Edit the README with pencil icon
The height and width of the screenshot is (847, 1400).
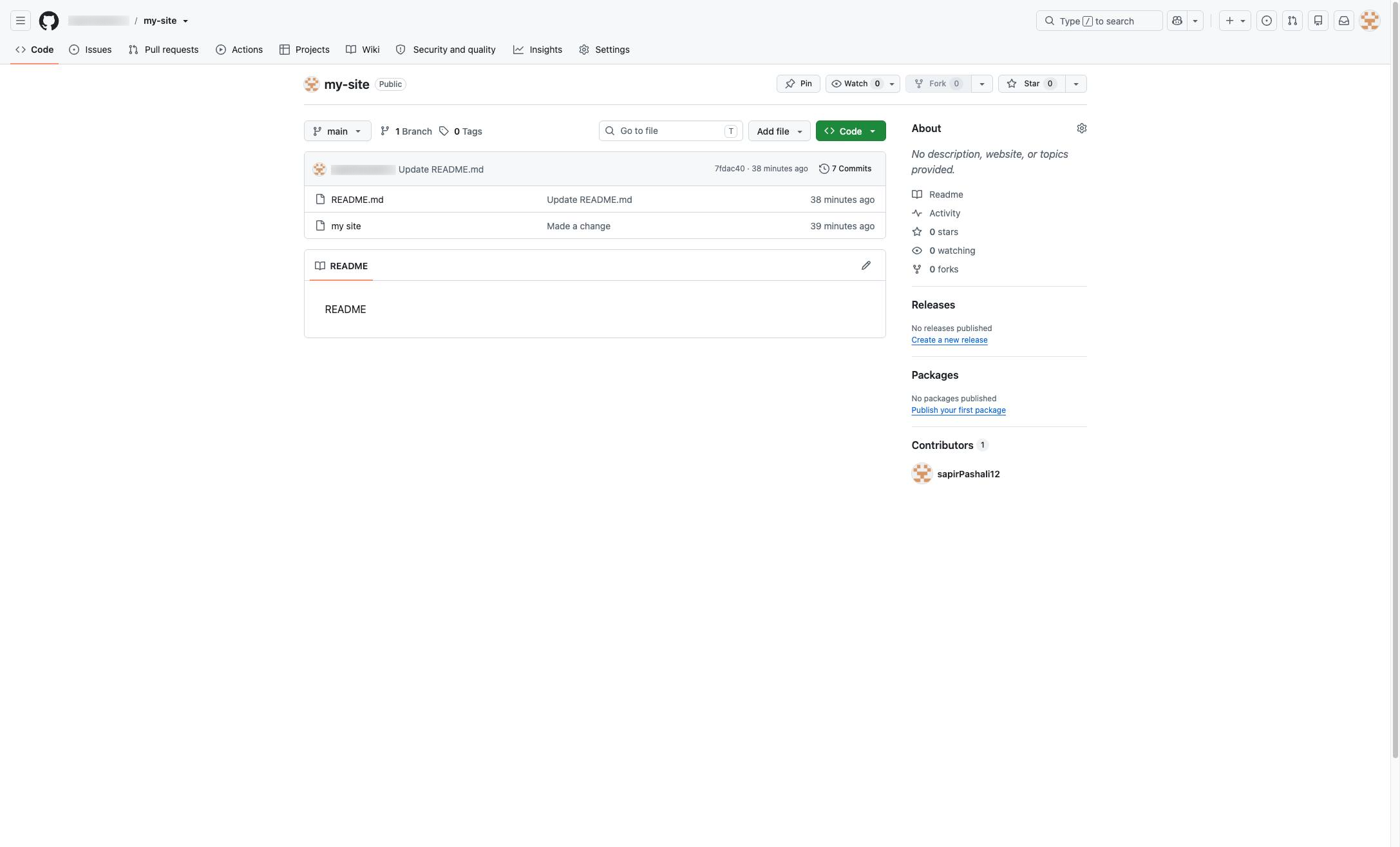pos(866,265)
